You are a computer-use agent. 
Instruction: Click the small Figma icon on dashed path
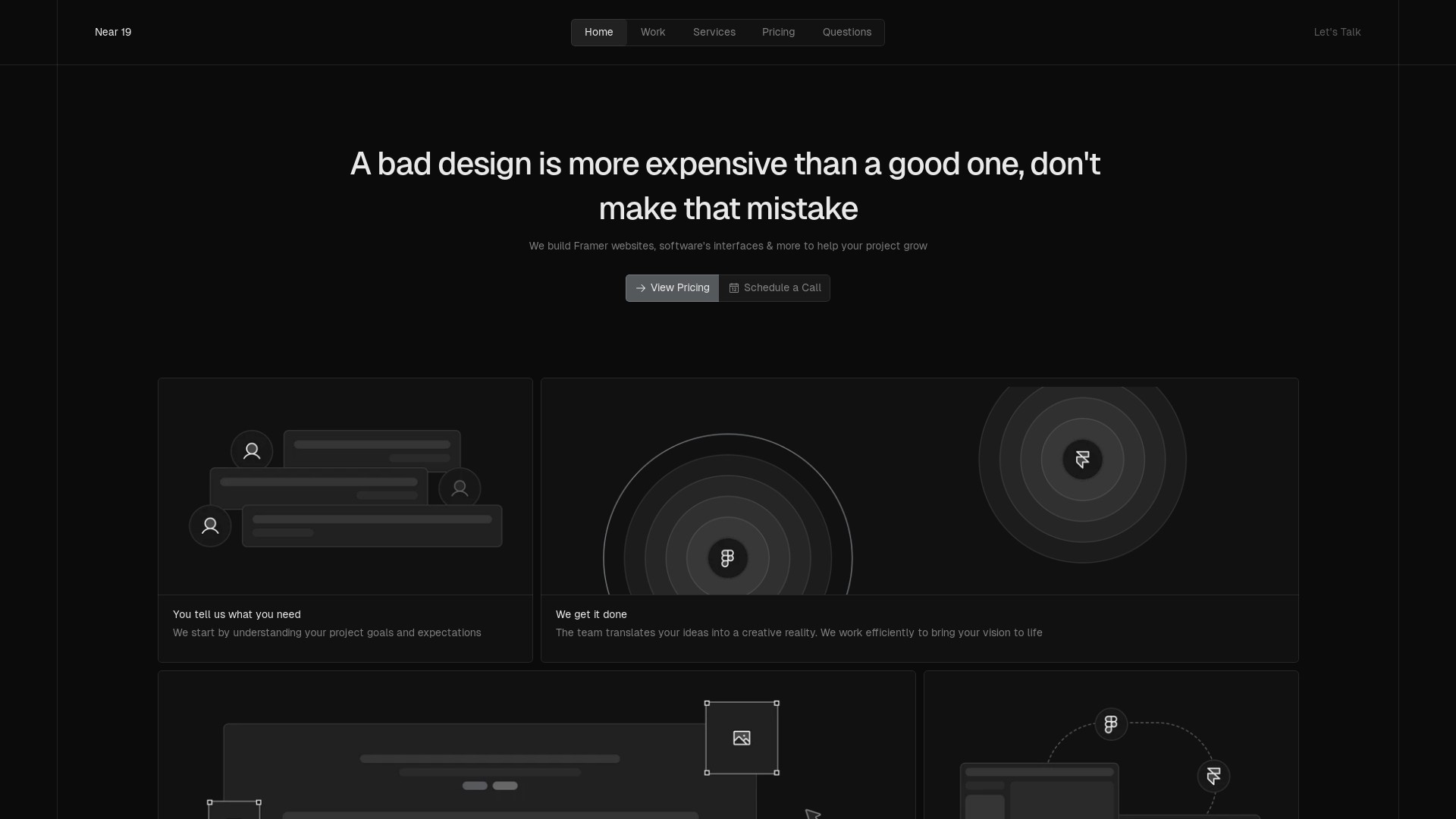coord(1111,724)
